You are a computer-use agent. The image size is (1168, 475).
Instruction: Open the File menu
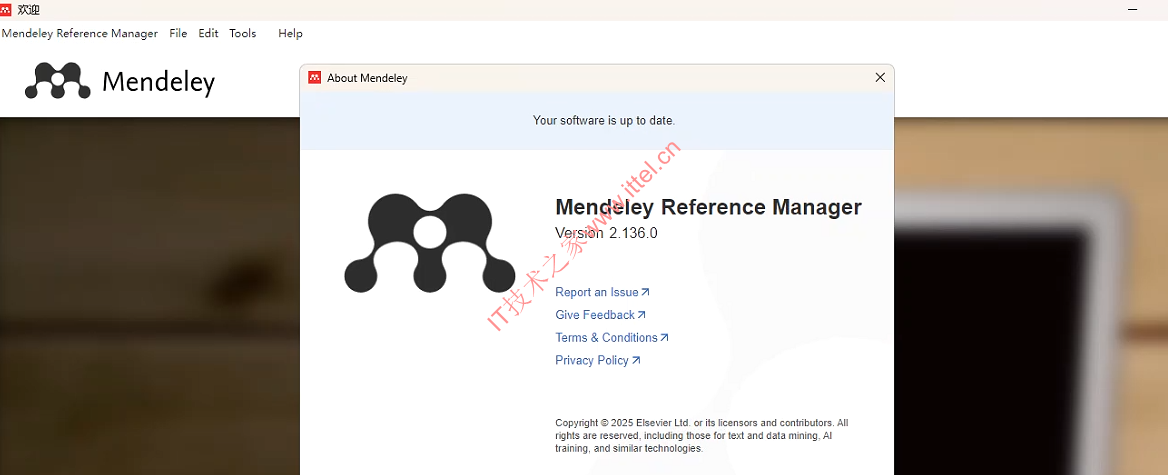tap(178, 34)
